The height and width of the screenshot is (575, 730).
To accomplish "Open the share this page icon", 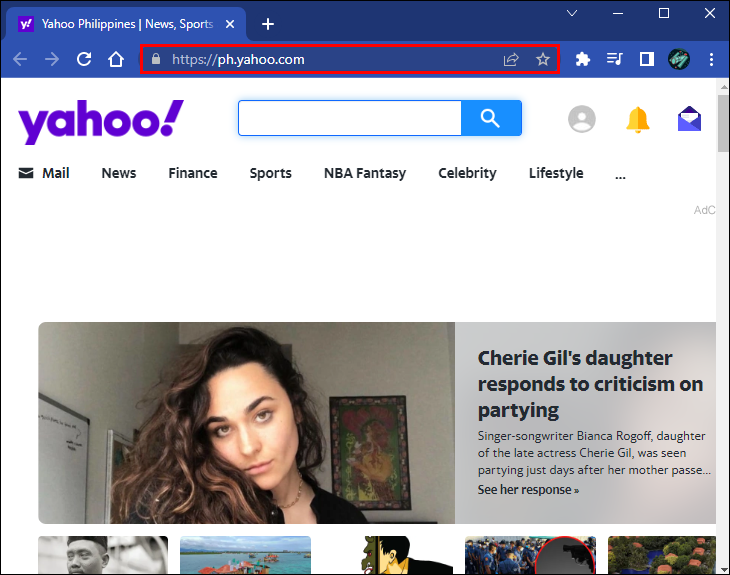I will (x=511, y=59).
